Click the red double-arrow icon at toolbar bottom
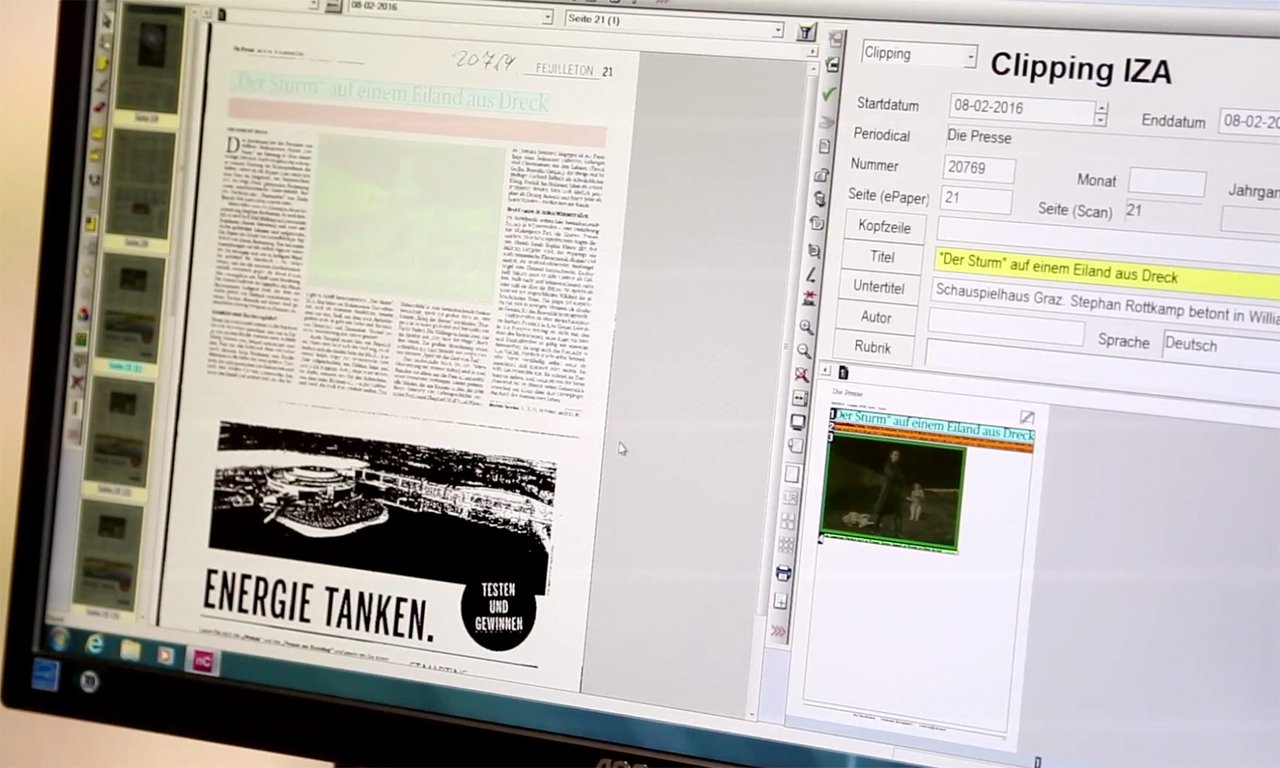This screenshot has height=768, width=1280. 779,631
